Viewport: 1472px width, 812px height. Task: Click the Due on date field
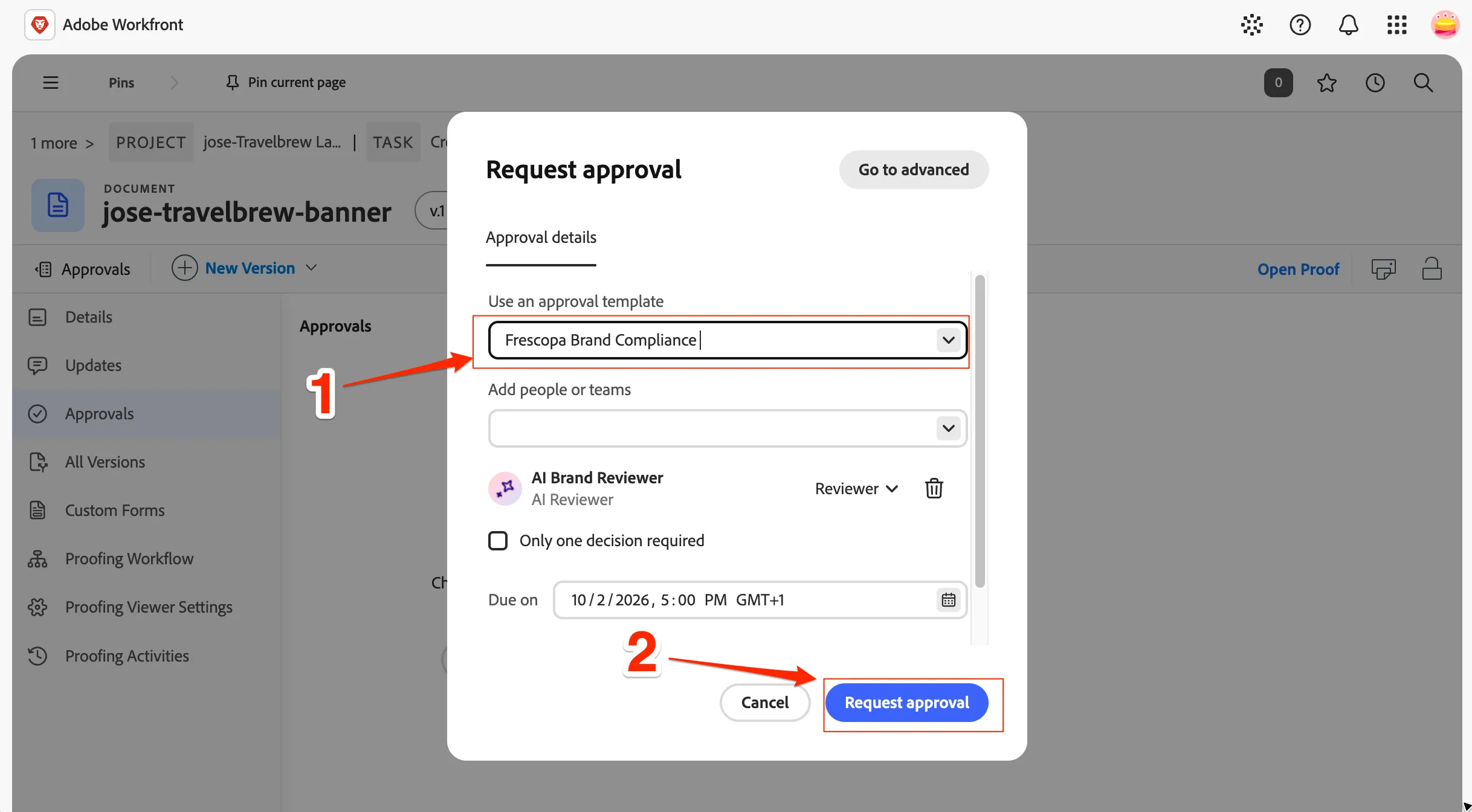(760, 600)
